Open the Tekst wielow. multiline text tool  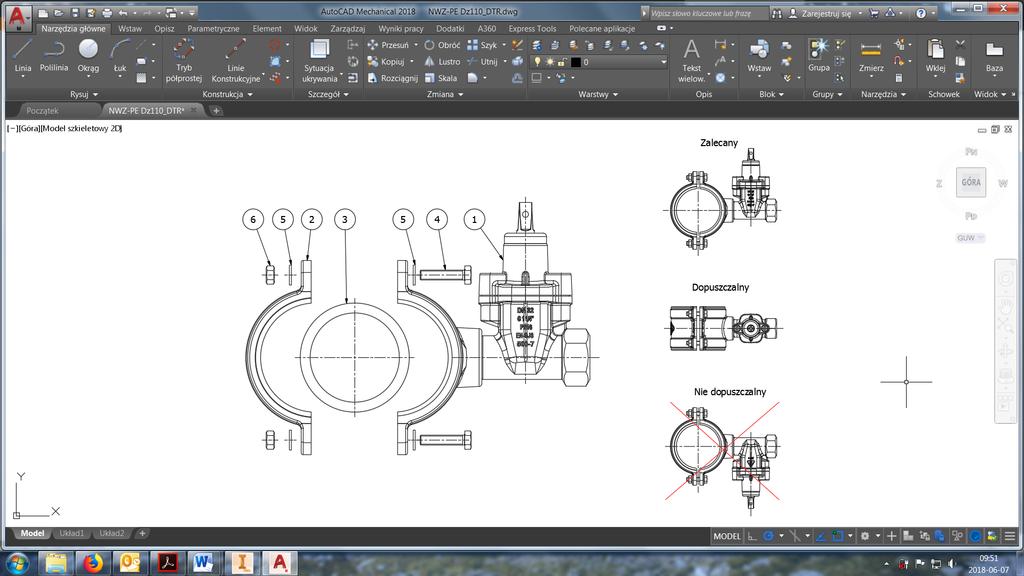coord(691,60)
